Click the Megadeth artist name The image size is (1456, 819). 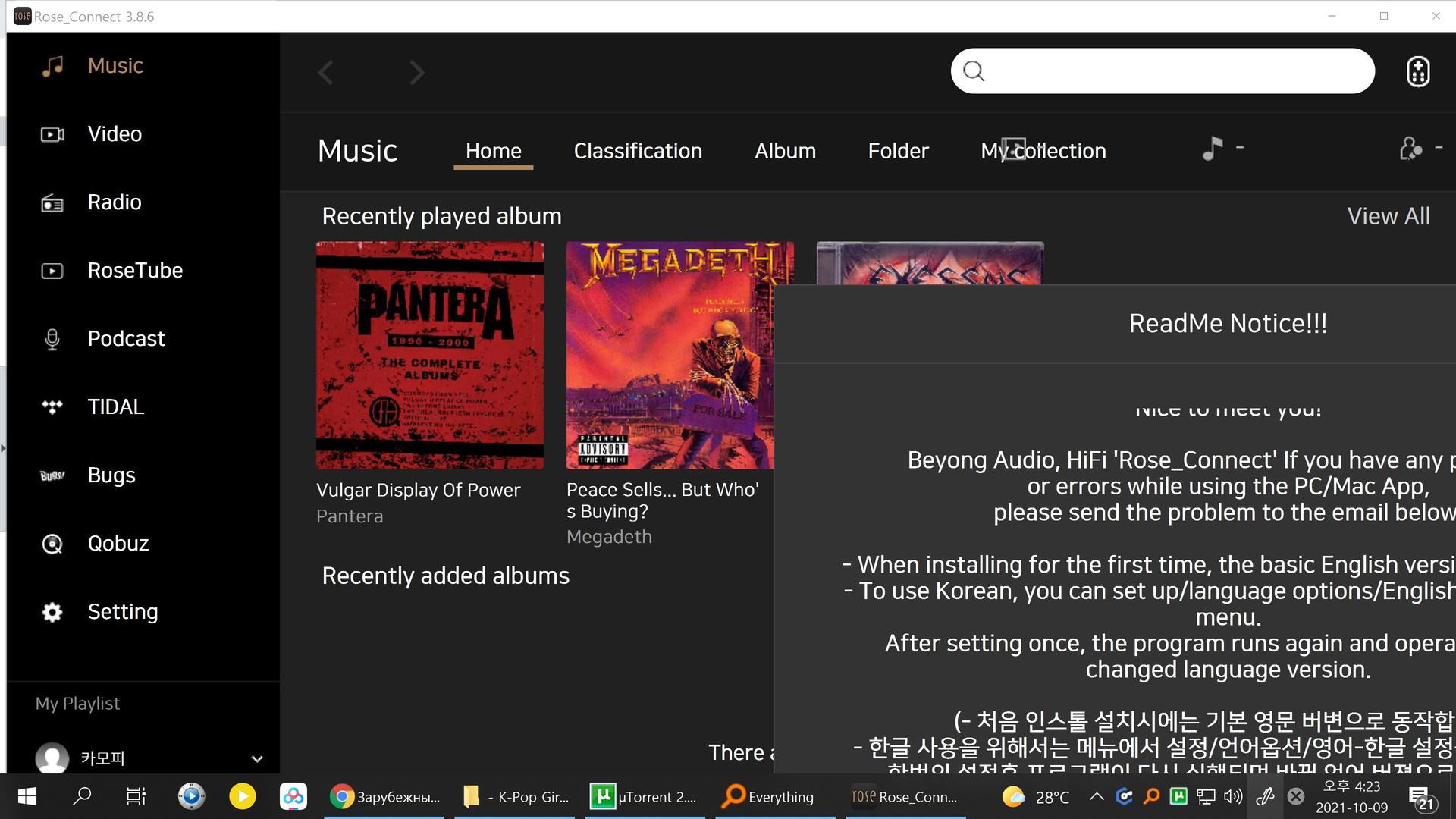tap(609, 537)
